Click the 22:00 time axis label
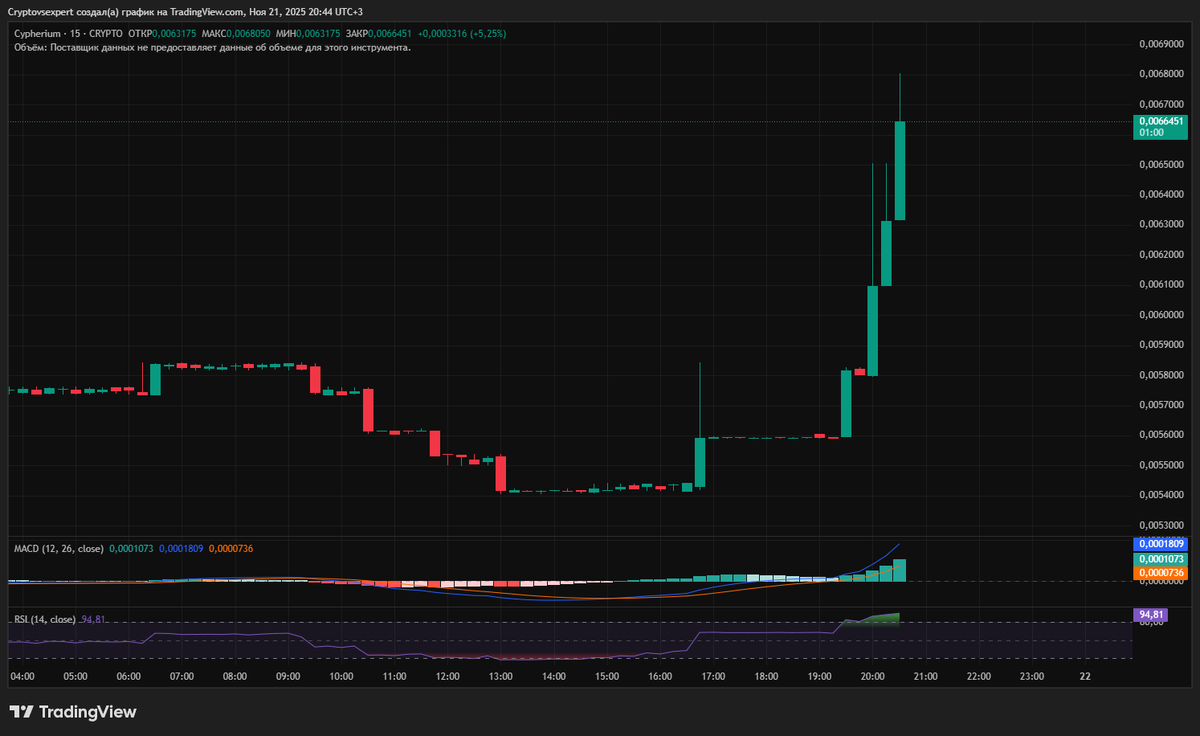The height and width of the screenshot is (736, 1200). (978, 676)
